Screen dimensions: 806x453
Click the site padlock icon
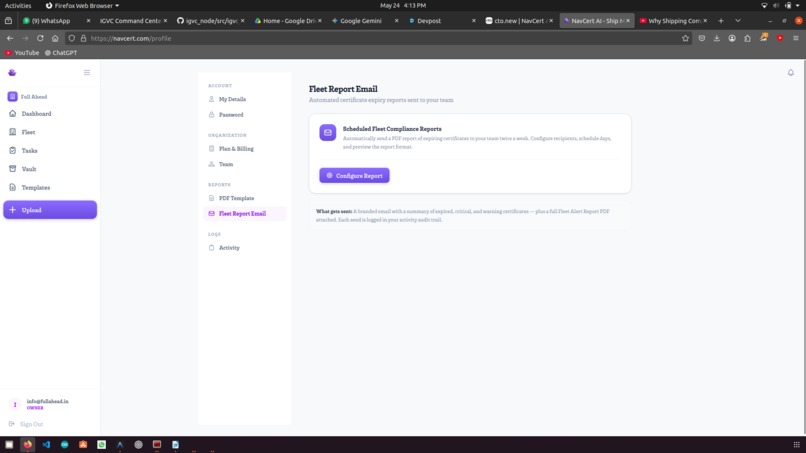83,38
